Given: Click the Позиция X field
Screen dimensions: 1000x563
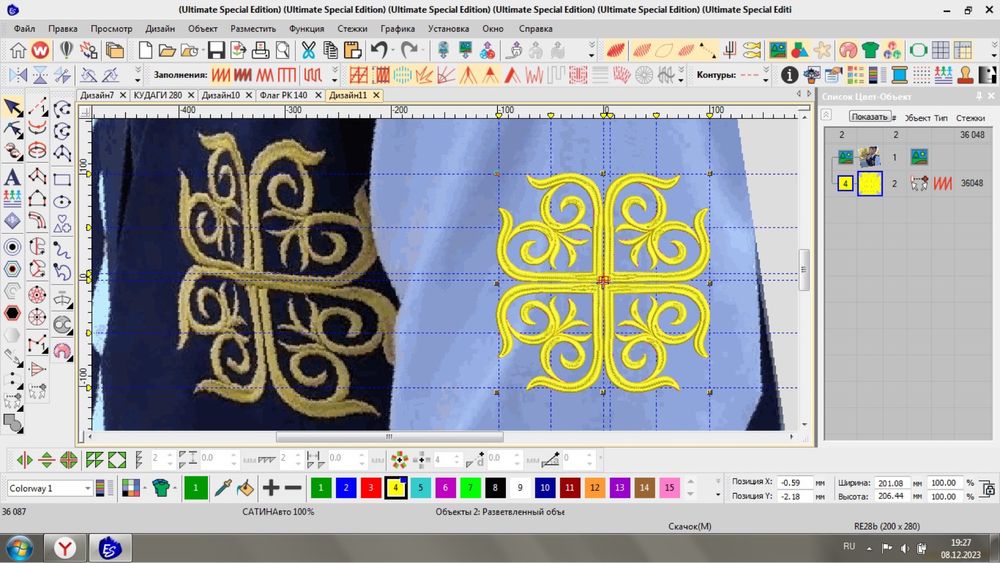Looking at the screenshot, I should [x=795, y=483].
